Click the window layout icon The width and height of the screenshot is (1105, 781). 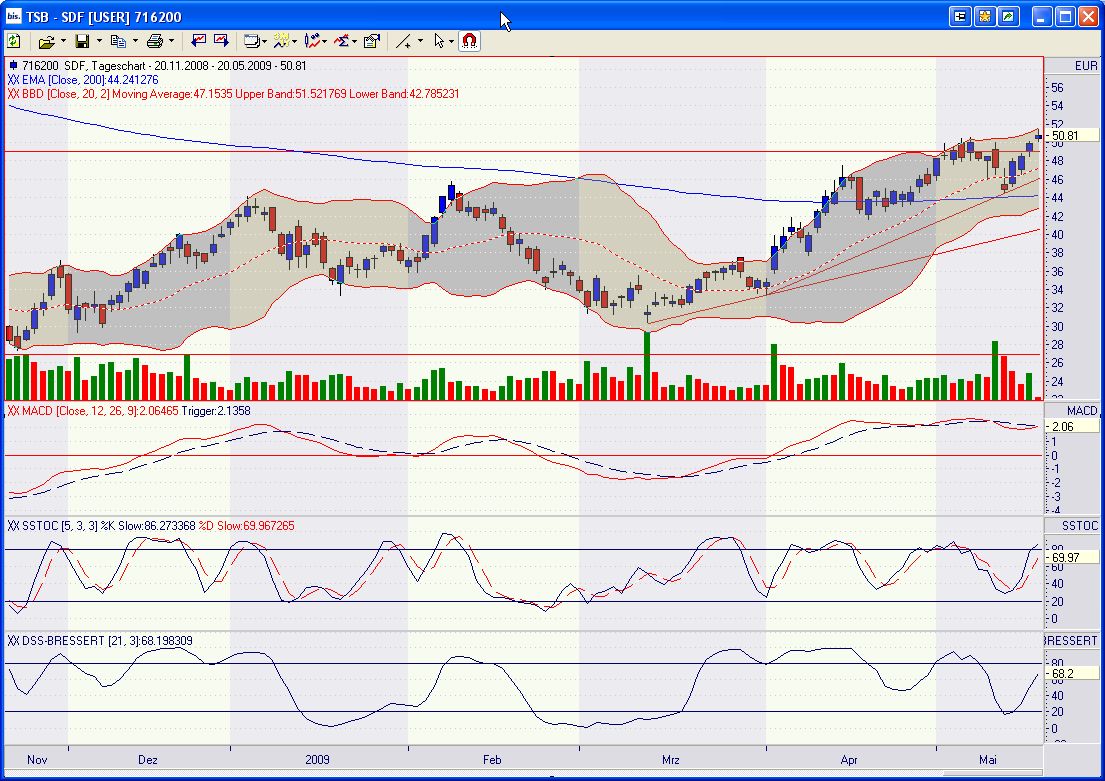(x=252, y=42)
